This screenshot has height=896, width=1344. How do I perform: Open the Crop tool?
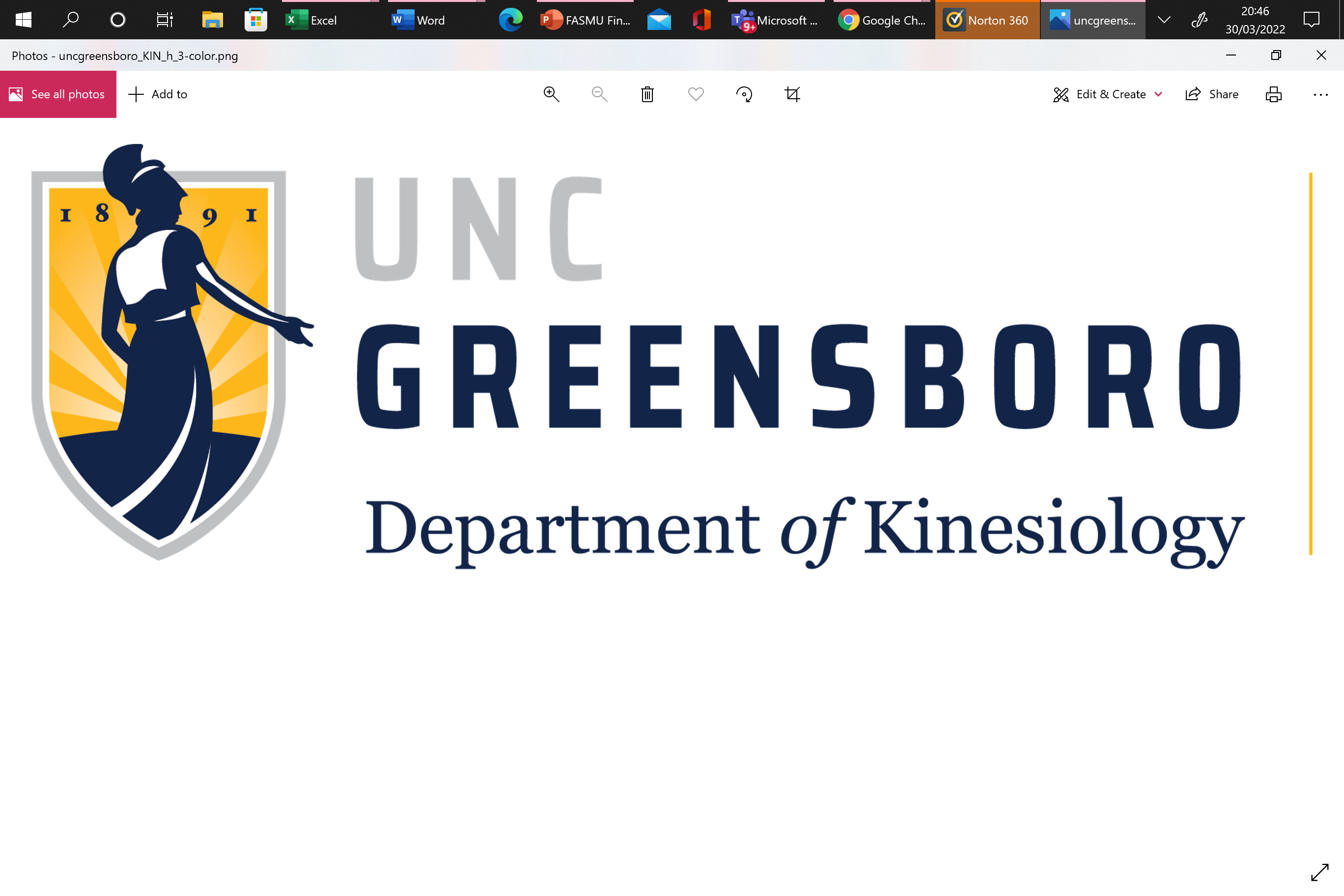pyautogui.click(x=792, y=94)
